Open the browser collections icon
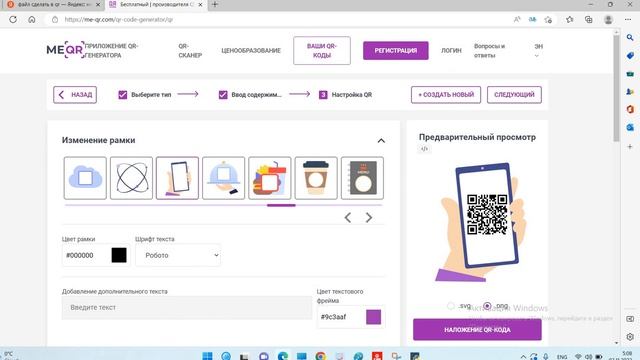Viewport: 640px width, 360px height. 589,19
